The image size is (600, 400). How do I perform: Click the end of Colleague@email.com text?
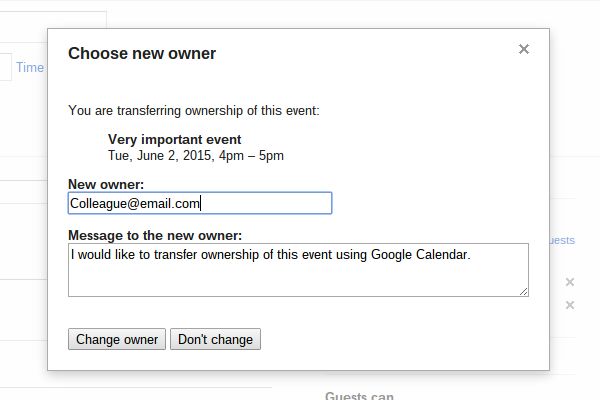pyautogui.click(x=201, y=203)
